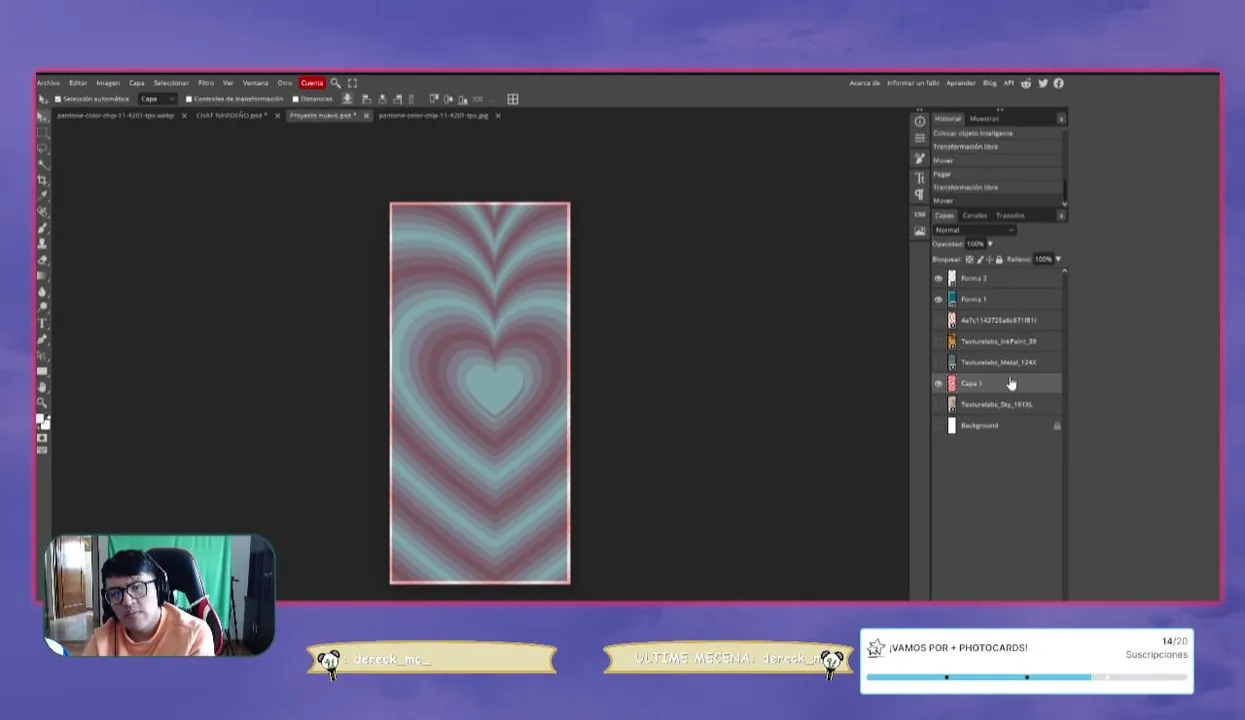Open the Filtro menu
Viewport: 1245px width, 720px height.
(206, 83)
